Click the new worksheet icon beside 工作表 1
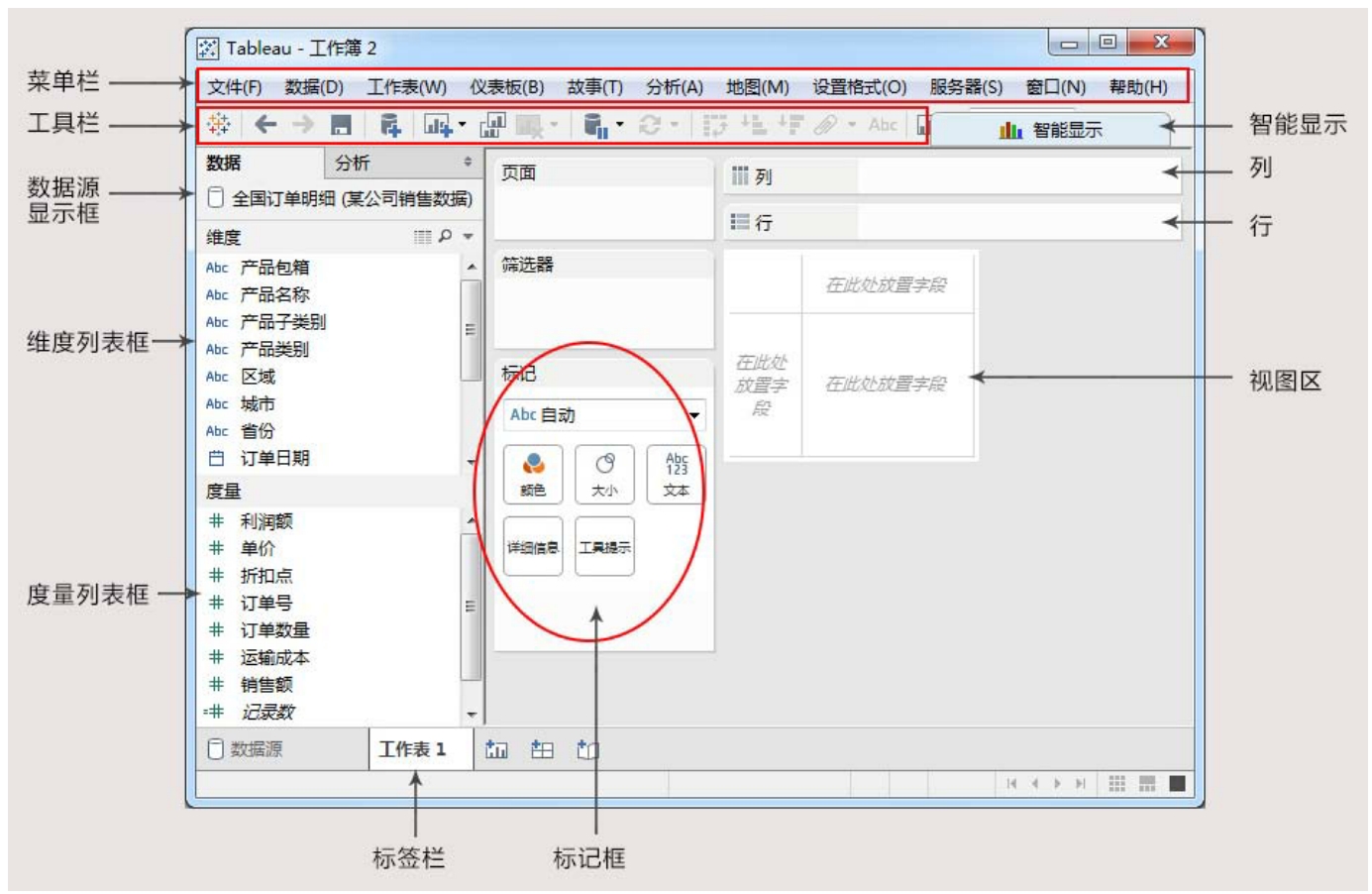The image size is (1372, 894). [x=496, y=749]
